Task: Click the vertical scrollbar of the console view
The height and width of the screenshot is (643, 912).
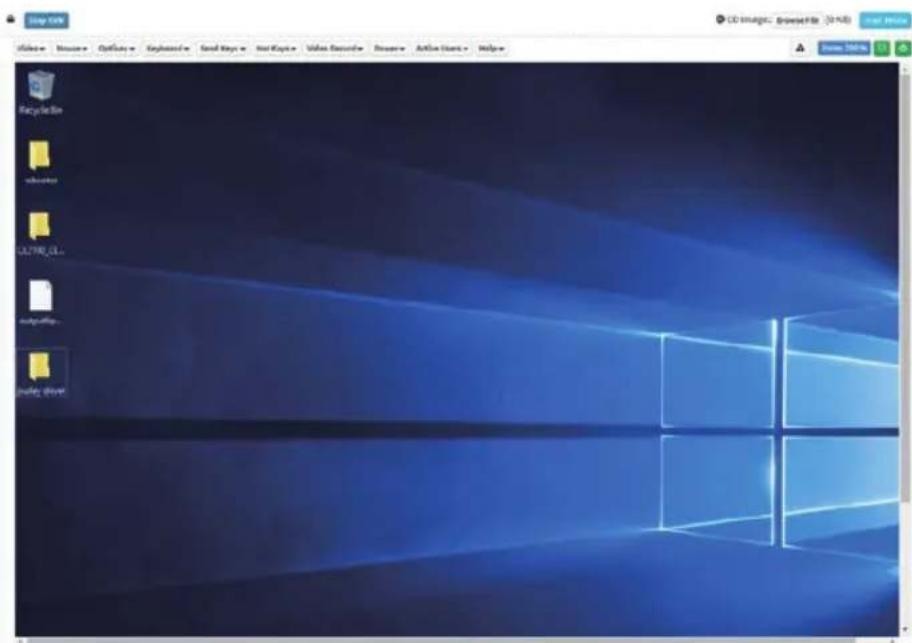Action: click(x=906, y=288)
